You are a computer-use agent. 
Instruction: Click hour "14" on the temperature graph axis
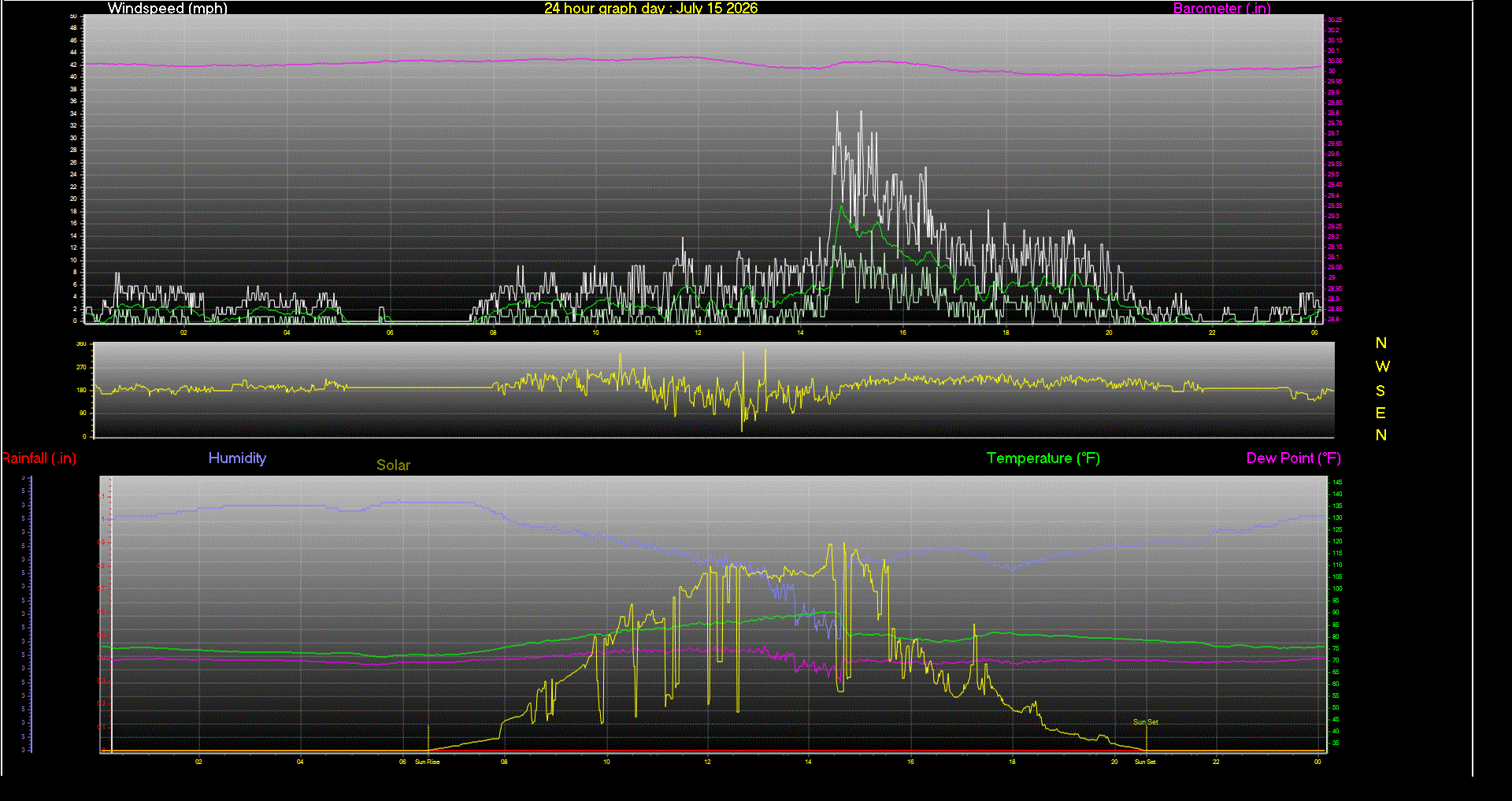click(808, 762)
